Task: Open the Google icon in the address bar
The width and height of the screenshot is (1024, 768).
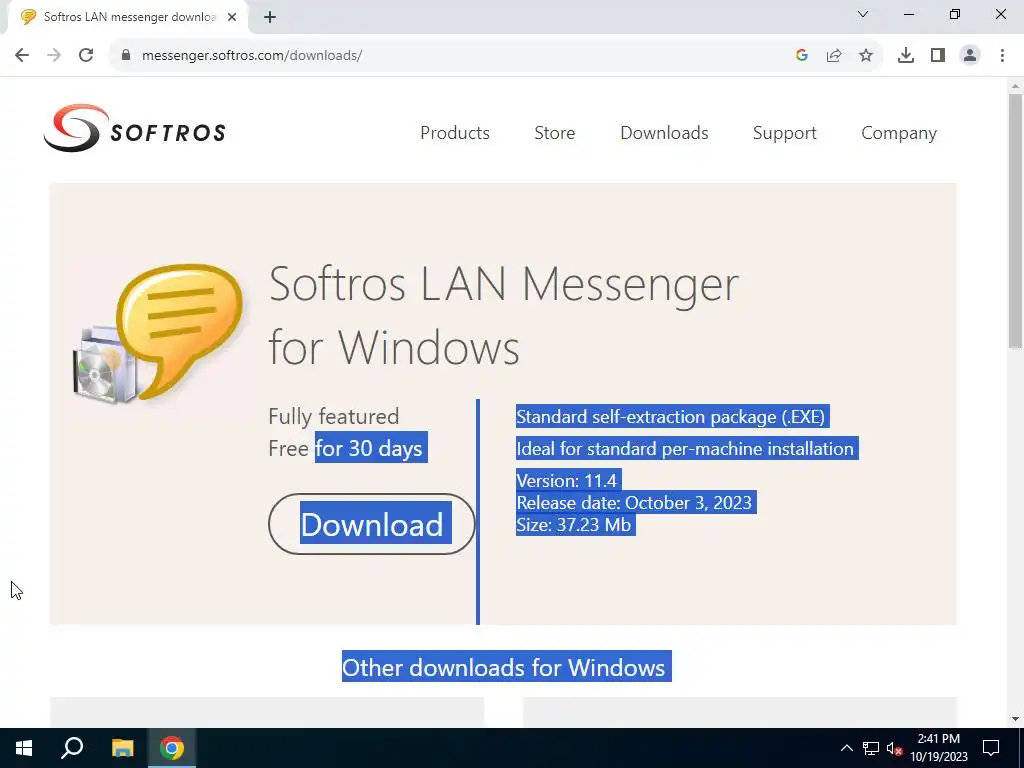Action: [x=802, y=56]
